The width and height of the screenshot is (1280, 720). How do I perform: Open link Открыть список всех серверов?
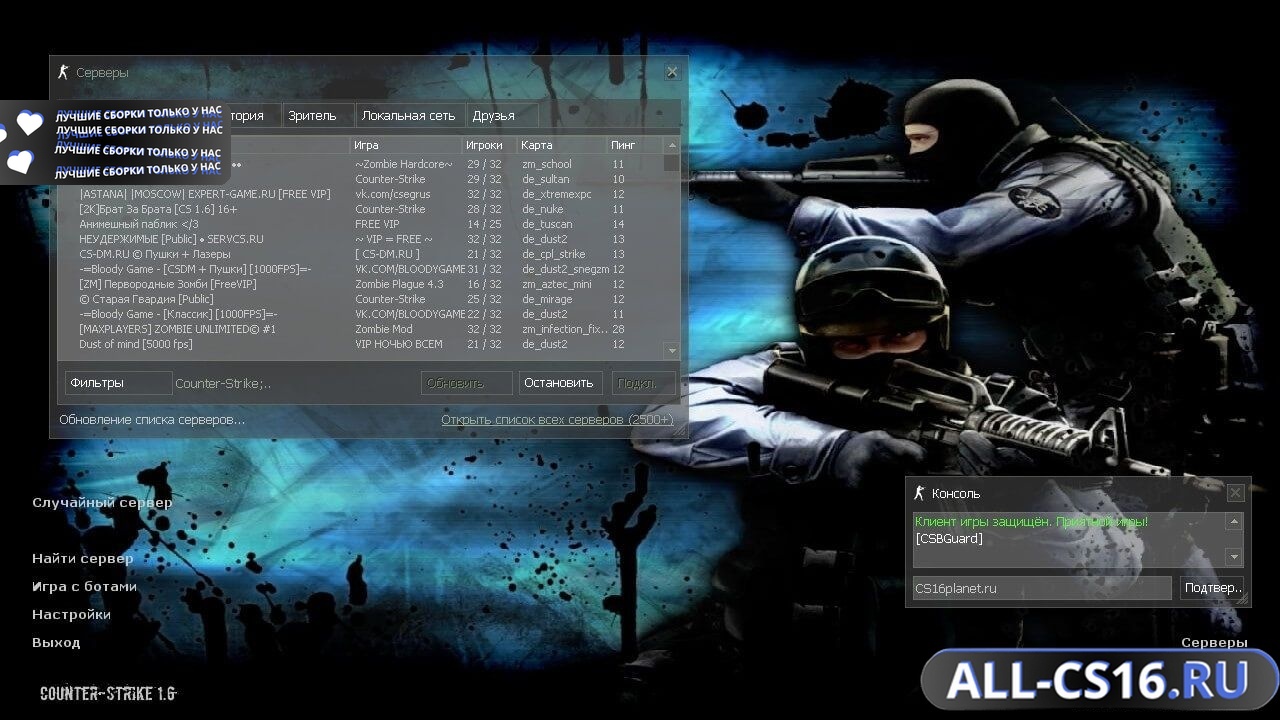tap(557, 420)
